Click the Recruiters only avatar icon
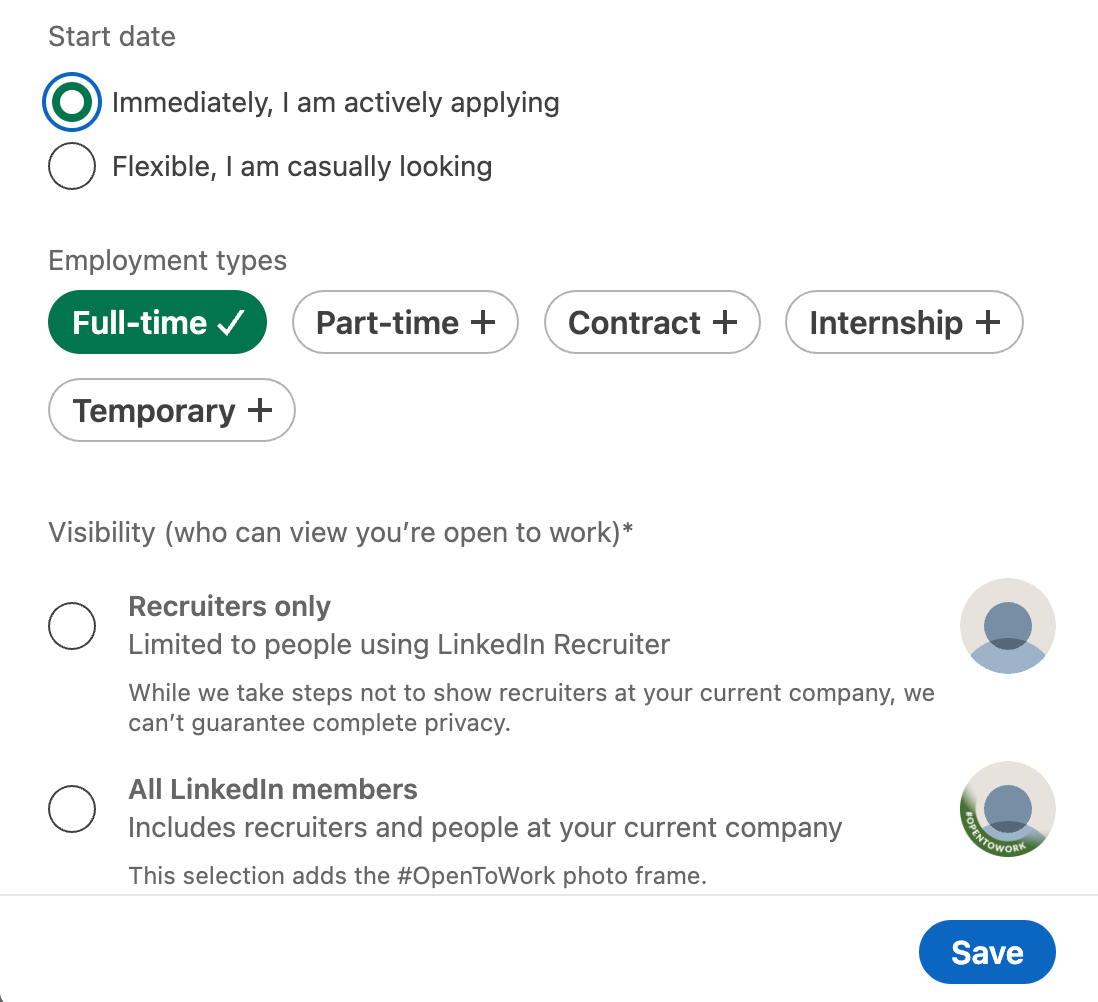1098x1002 pixels. 1007,625
